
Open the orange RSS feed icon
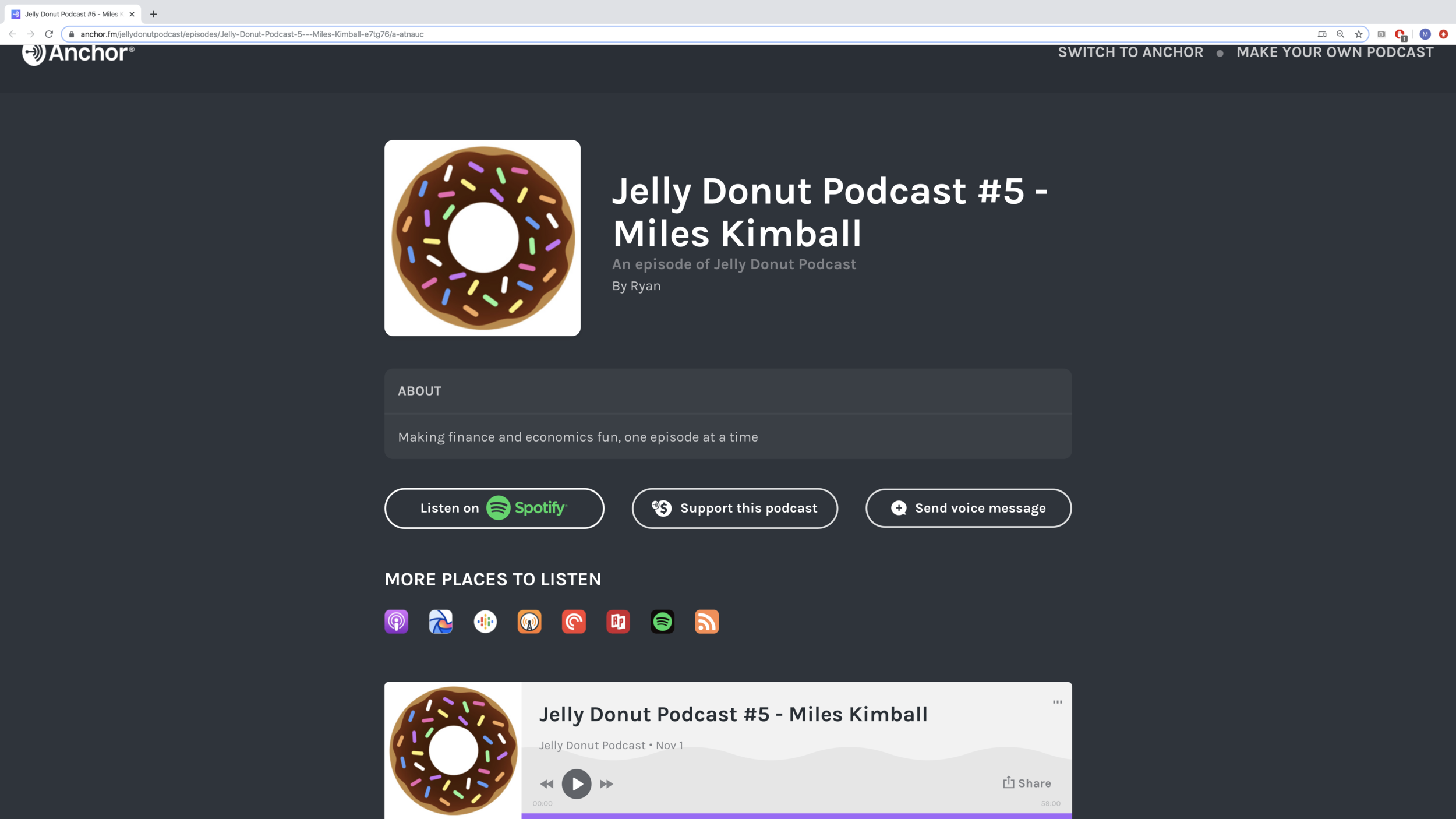tap(706, 622)
